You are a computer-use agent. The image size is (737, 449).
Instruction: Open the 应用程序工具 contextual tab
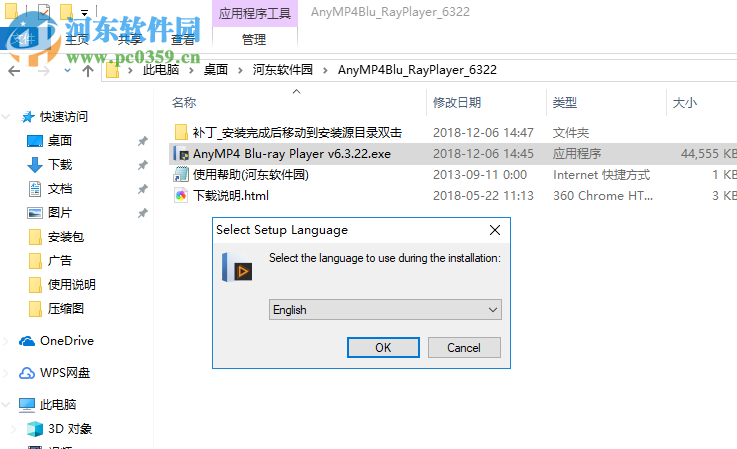[x=254, y=13]
